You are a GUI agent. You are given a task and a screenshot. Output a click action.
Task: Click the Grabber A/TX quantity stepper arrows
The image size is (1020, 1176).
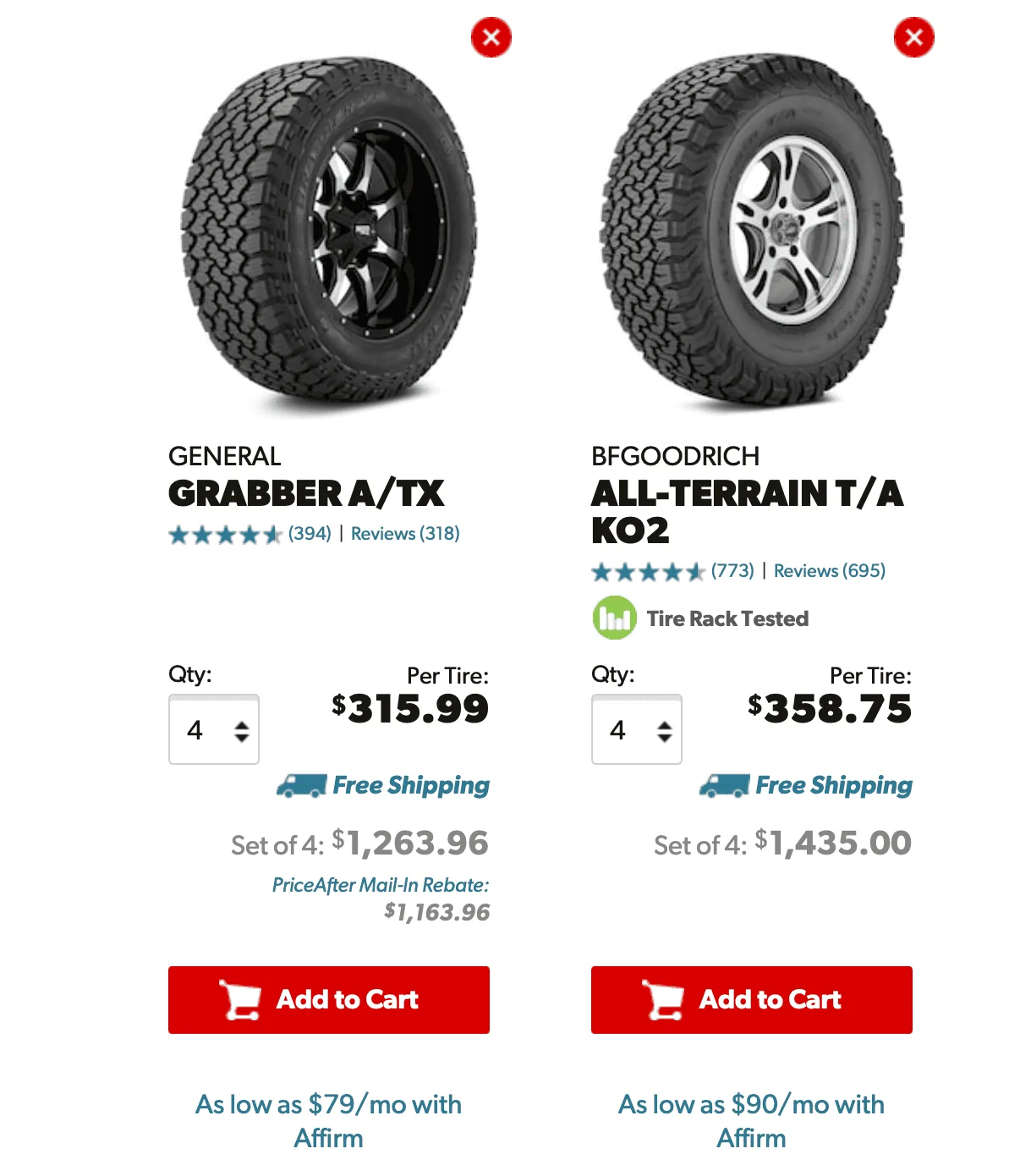click(x=242, y=731)
